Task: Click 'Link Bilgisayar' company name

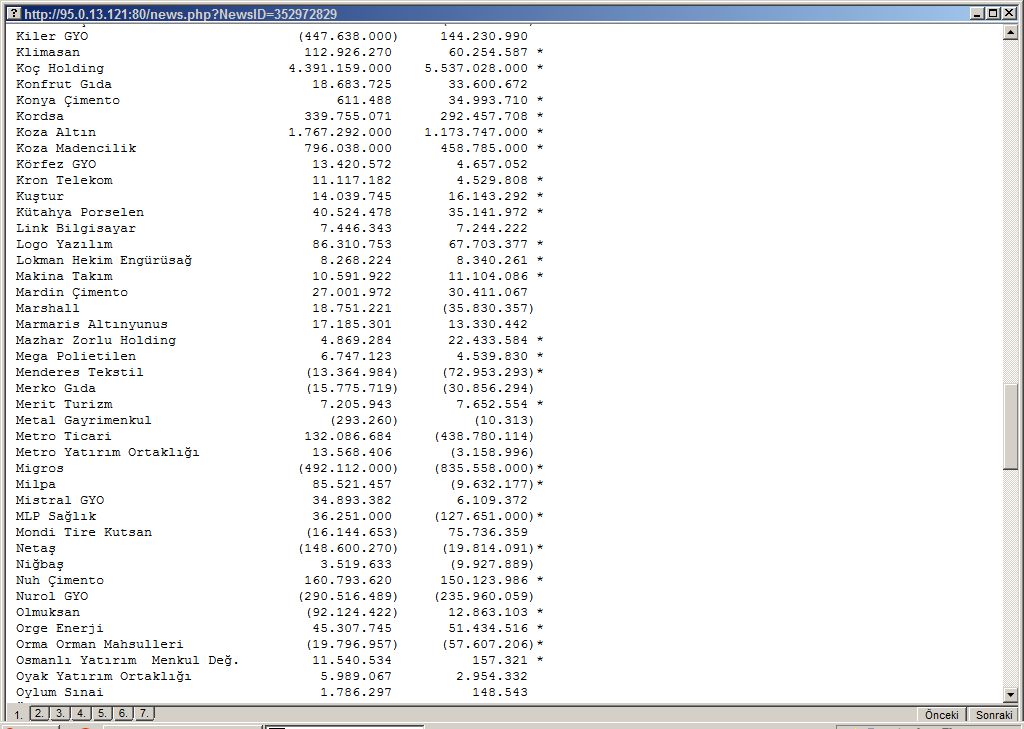Action: tap(76, 229)
